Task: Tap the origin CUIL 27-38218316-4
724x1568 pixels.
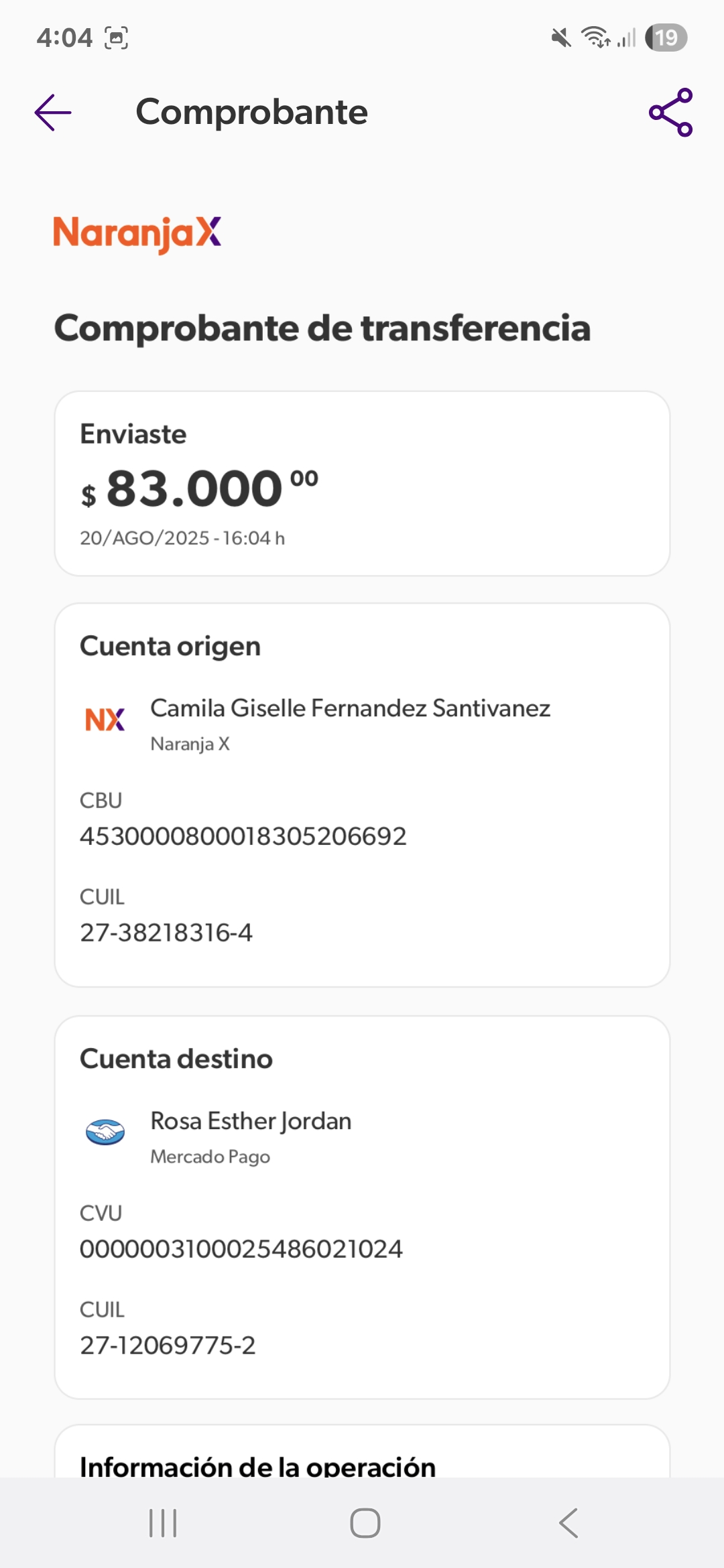Action: point(166,933)
